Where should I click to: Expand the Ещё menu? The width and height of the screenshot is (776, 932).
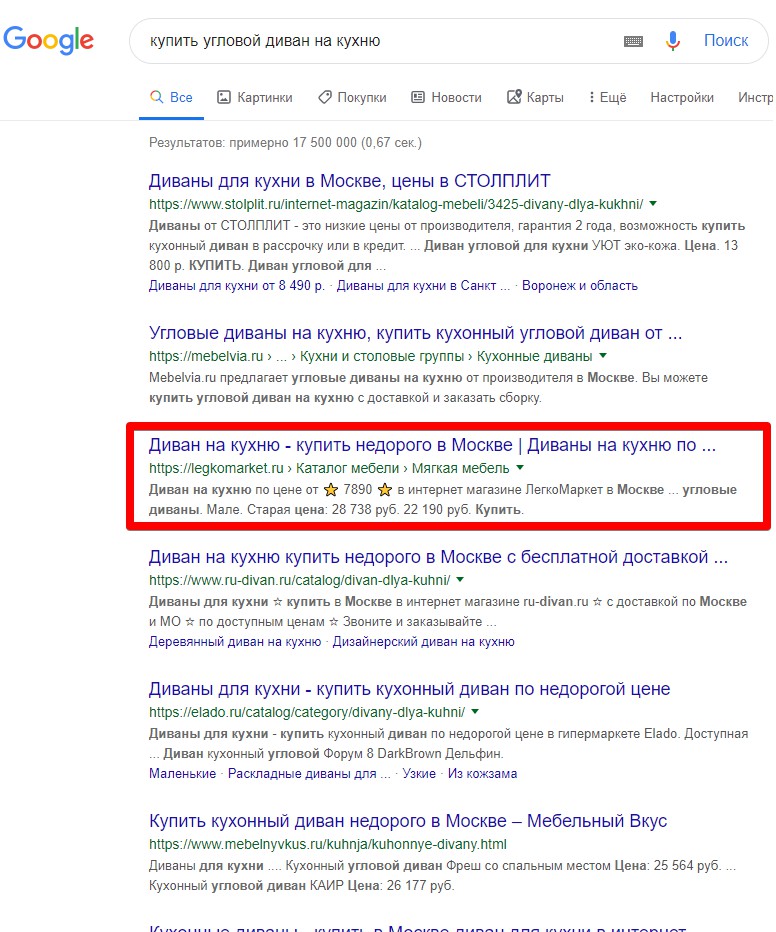(x=607, y=97)
